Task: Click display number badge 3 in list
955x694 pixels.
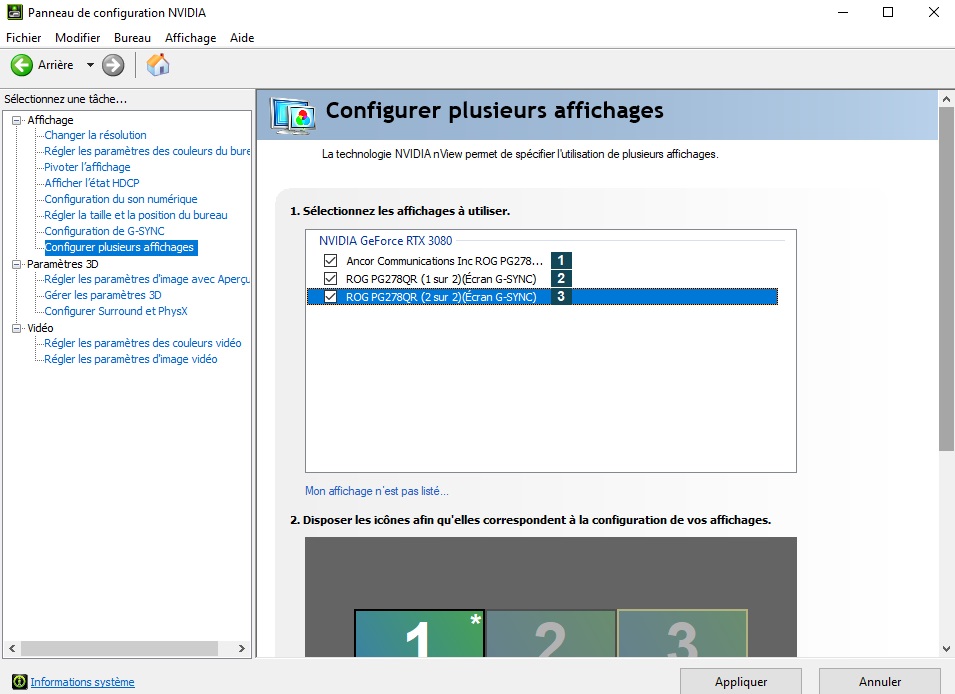Action: coord(561,297)
